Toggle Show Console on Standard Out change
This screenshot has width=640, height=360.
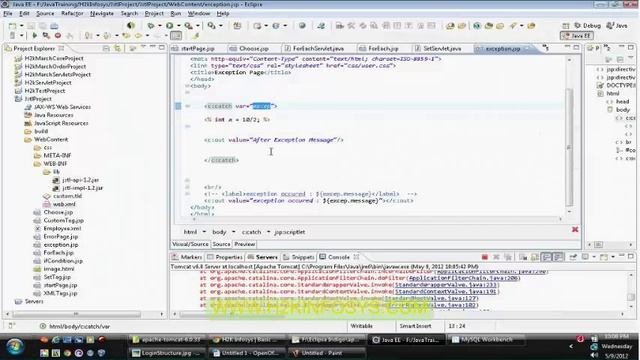[x=546, y=257]
